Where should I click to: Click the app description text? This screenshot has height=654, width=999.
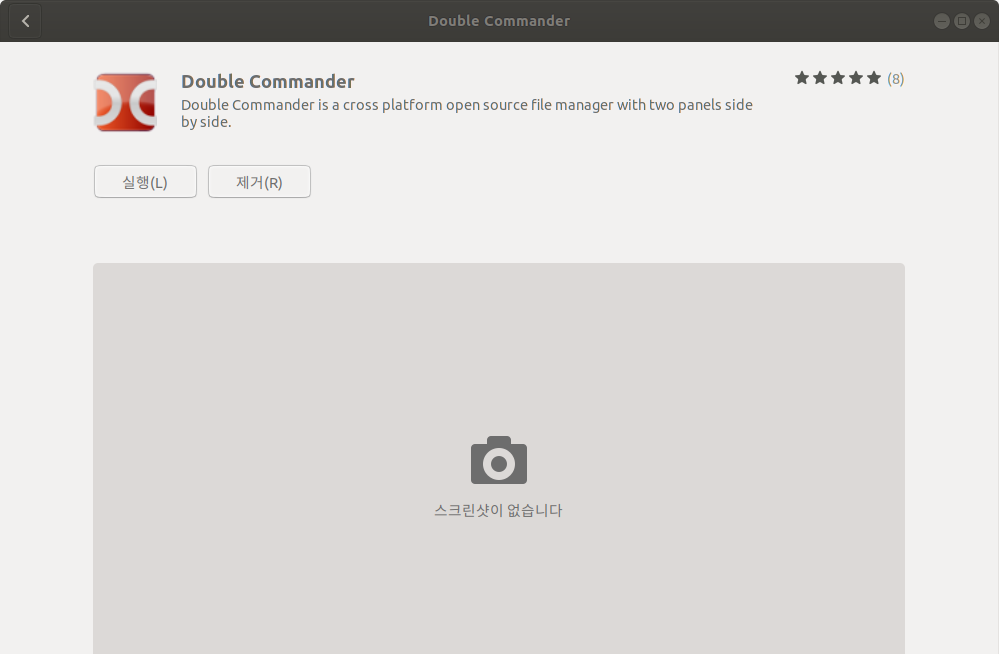tap(466, 113)
